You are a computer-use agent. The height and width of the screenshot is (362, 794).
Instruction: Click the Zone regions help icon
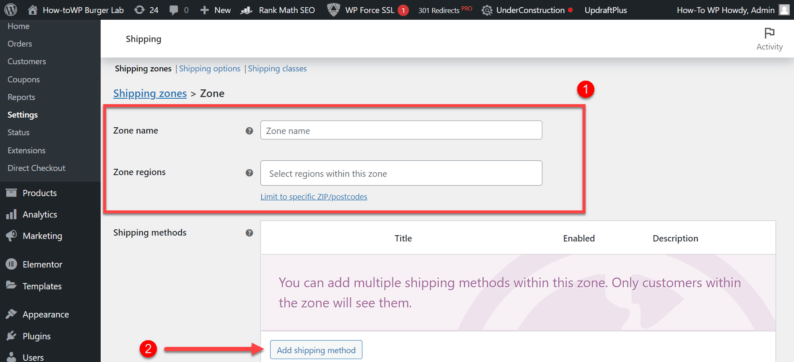(x=249, y=173)
